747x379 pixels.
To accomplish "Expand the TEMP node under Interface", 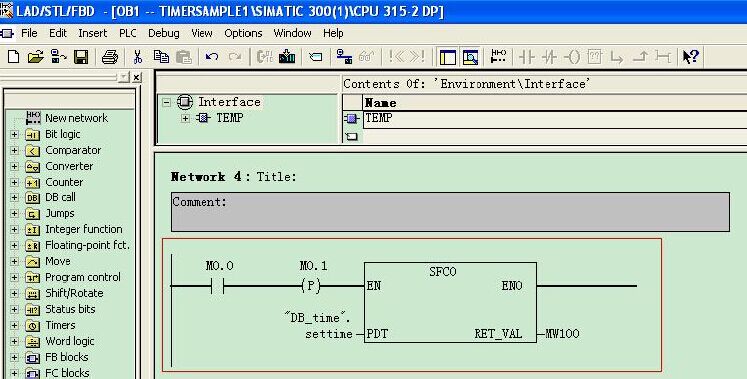I will tap(185, 118).
